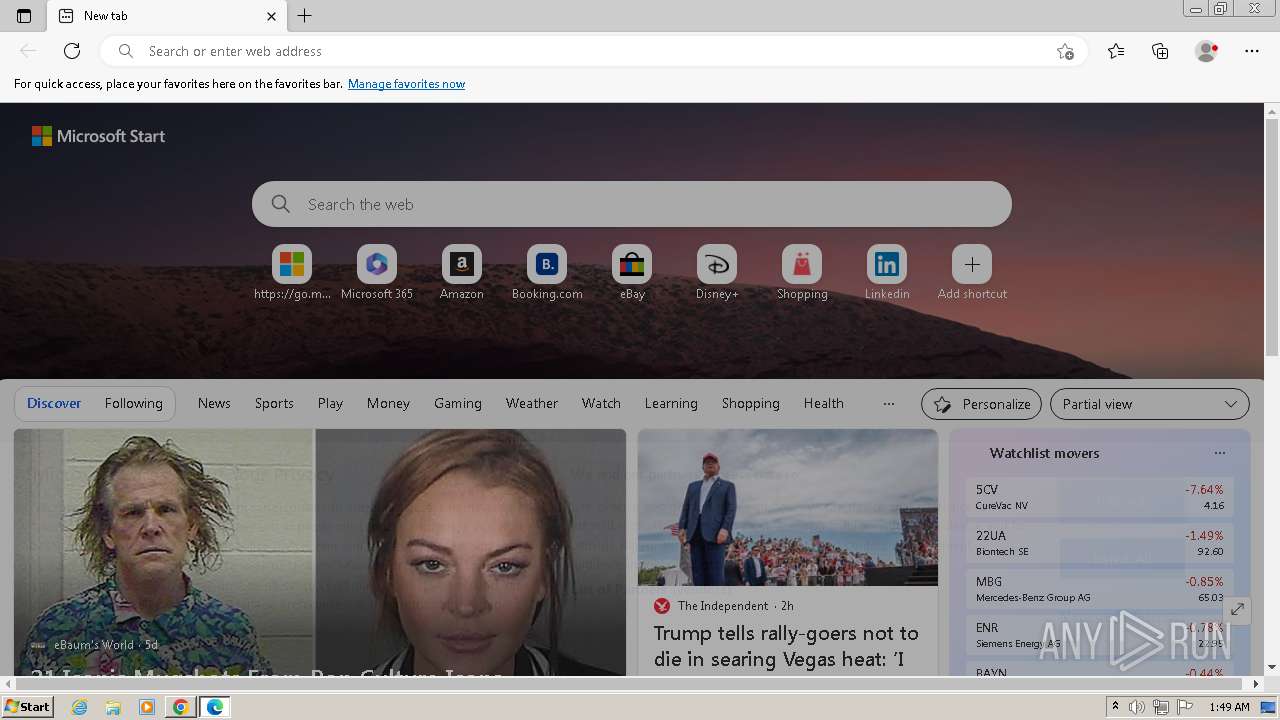The image size is (1280, 720).
Task: Open the Favorites list icon
Action: (1116, 51)
